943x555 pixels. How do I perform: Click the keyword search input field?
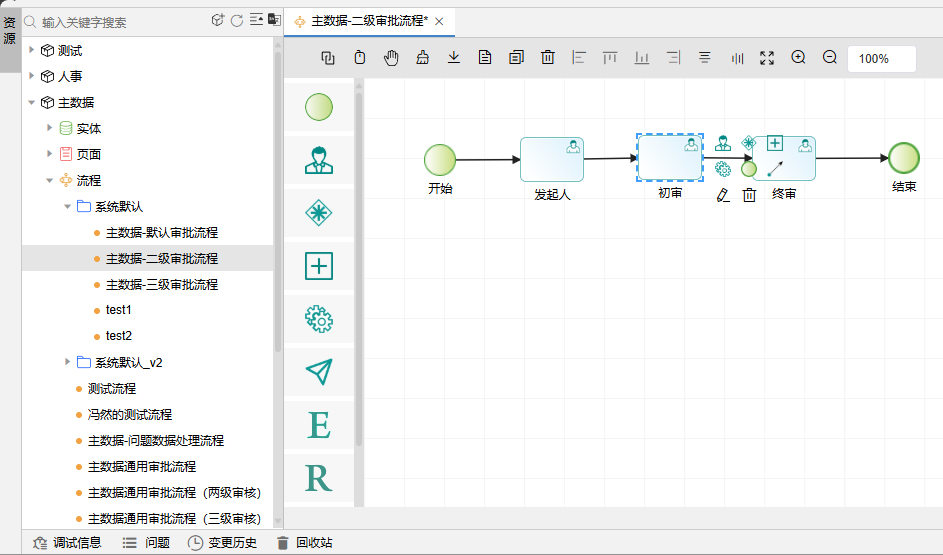120,21
